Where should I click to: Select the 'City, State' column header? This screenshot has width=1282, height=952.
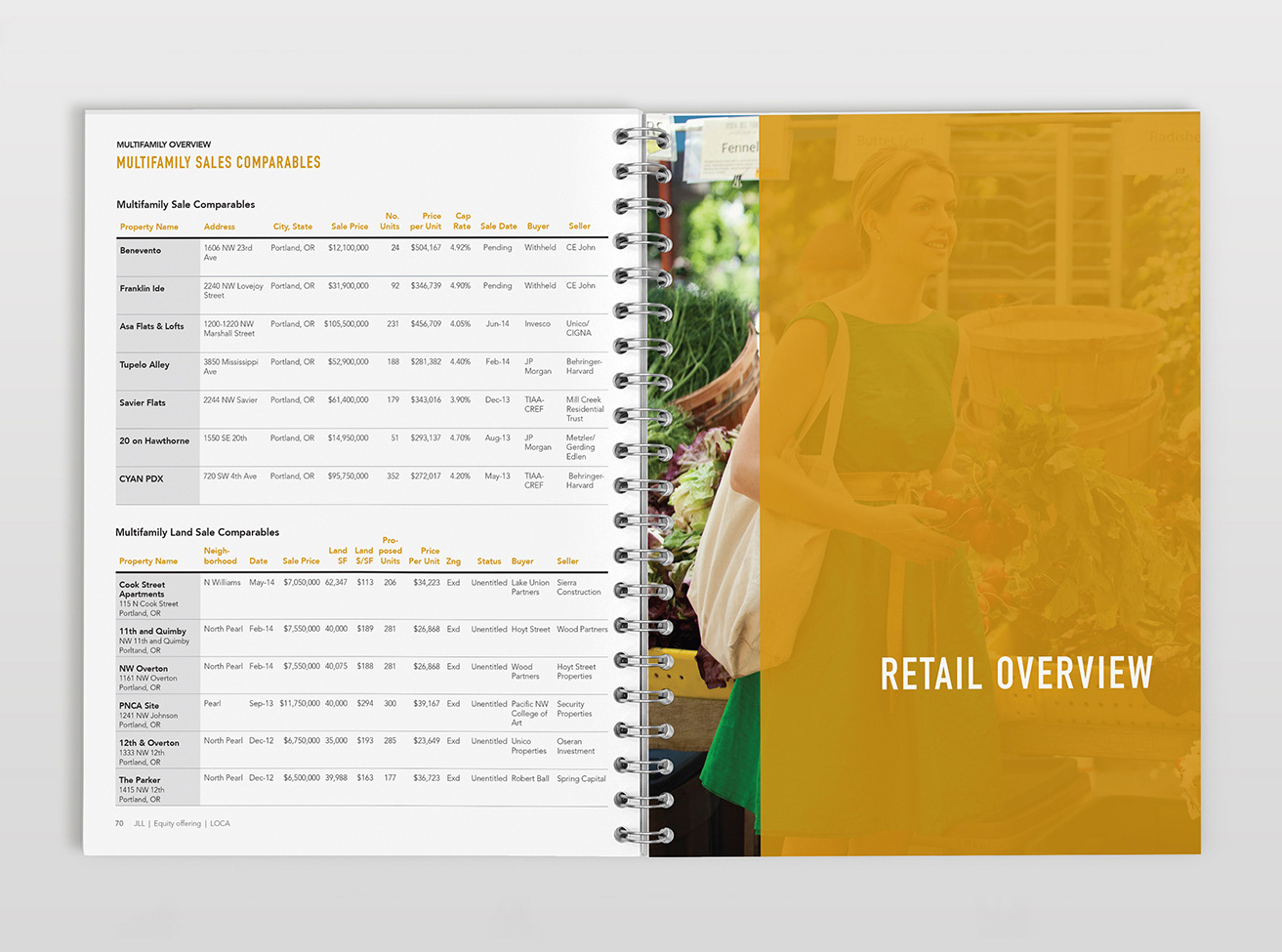coord(293,227)
